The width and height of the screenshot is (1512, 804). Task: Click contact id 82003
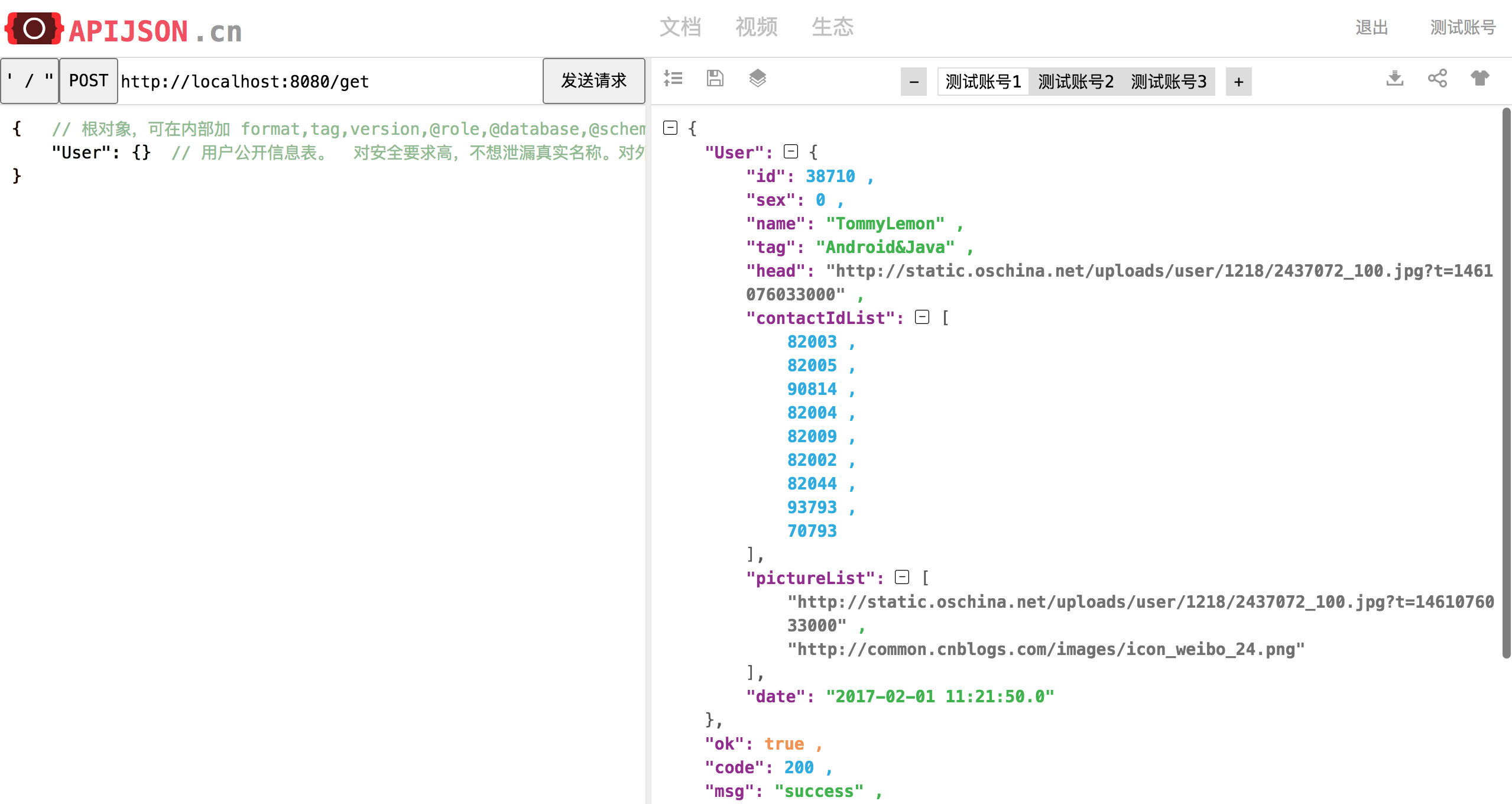pyautogui.click(x=812, y=342)
